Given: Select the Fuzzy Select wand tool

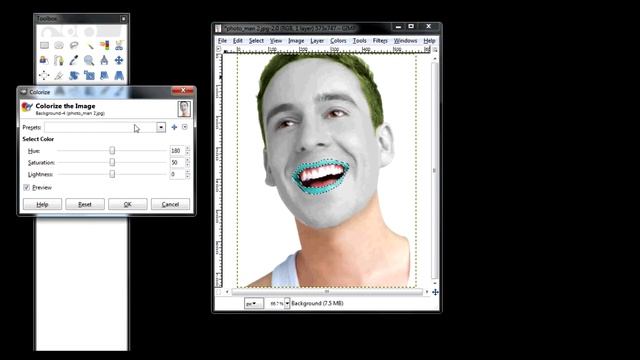Looking at the screenshot, I should click(x=89, y=45).
